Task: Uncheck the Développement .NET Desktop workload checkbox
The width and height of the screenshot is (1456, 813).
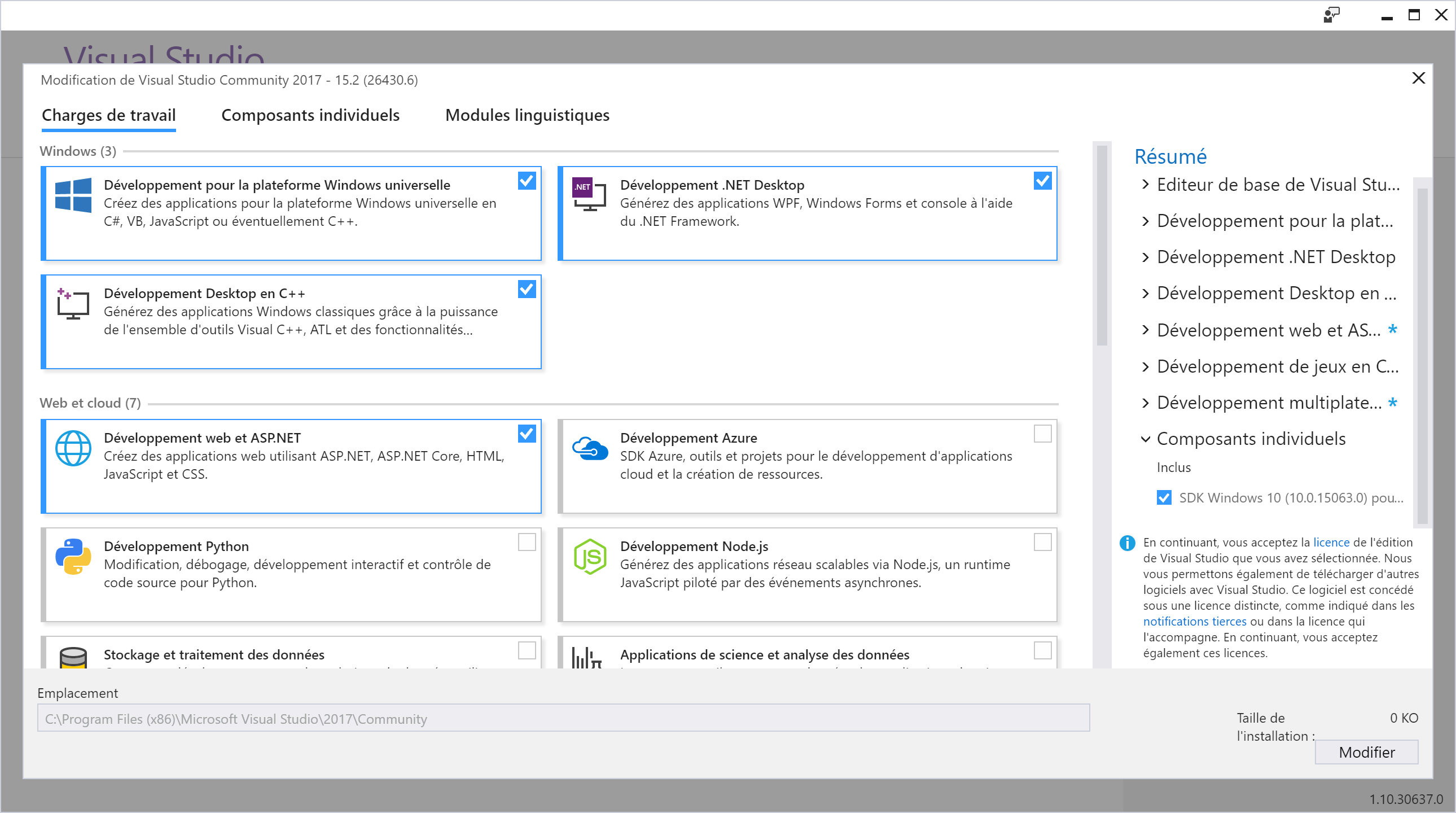Action: pos(1042,181)
